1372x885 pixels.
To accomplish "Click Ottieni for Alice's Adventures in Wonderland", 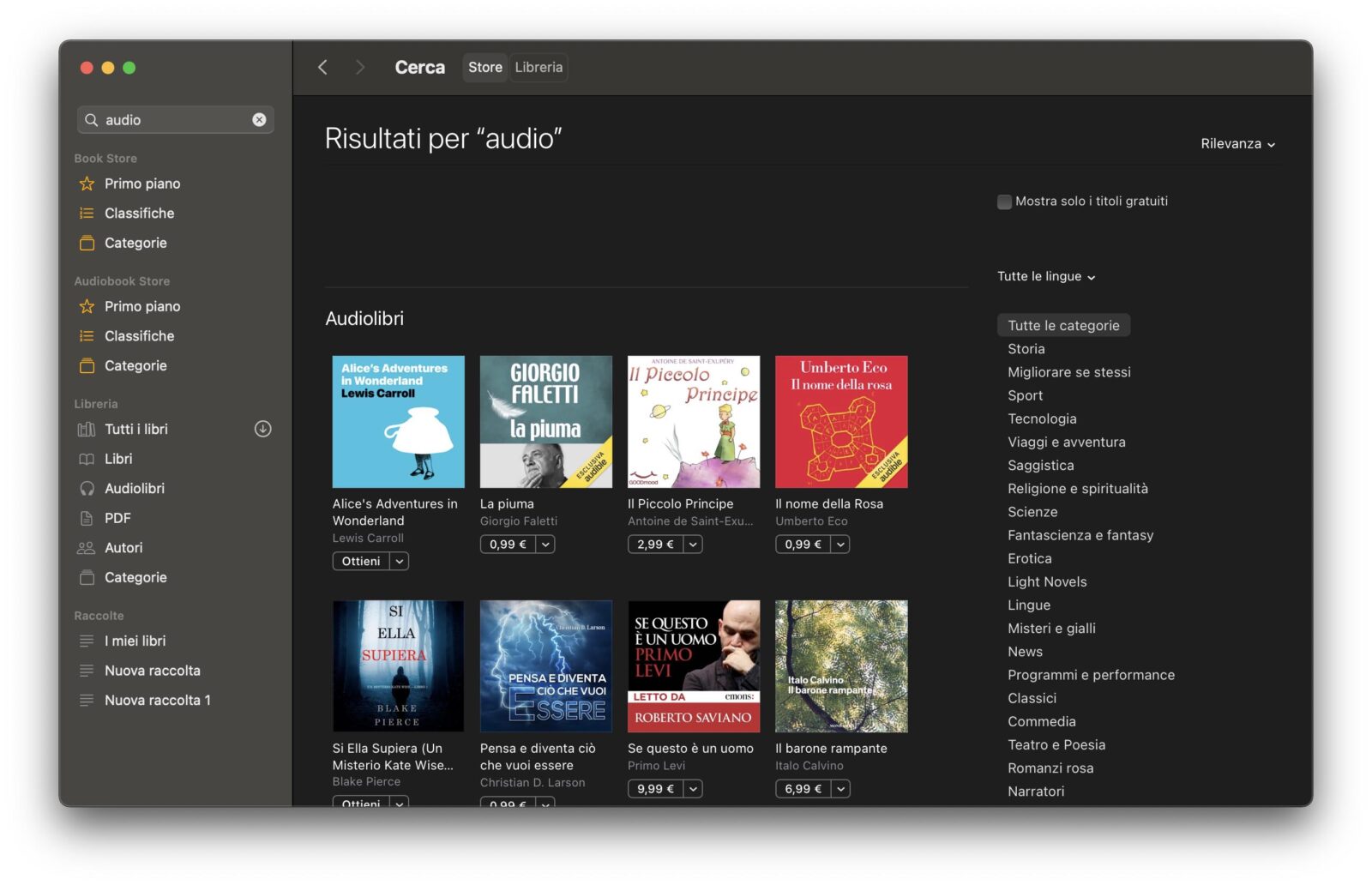I will pos(364,561).
